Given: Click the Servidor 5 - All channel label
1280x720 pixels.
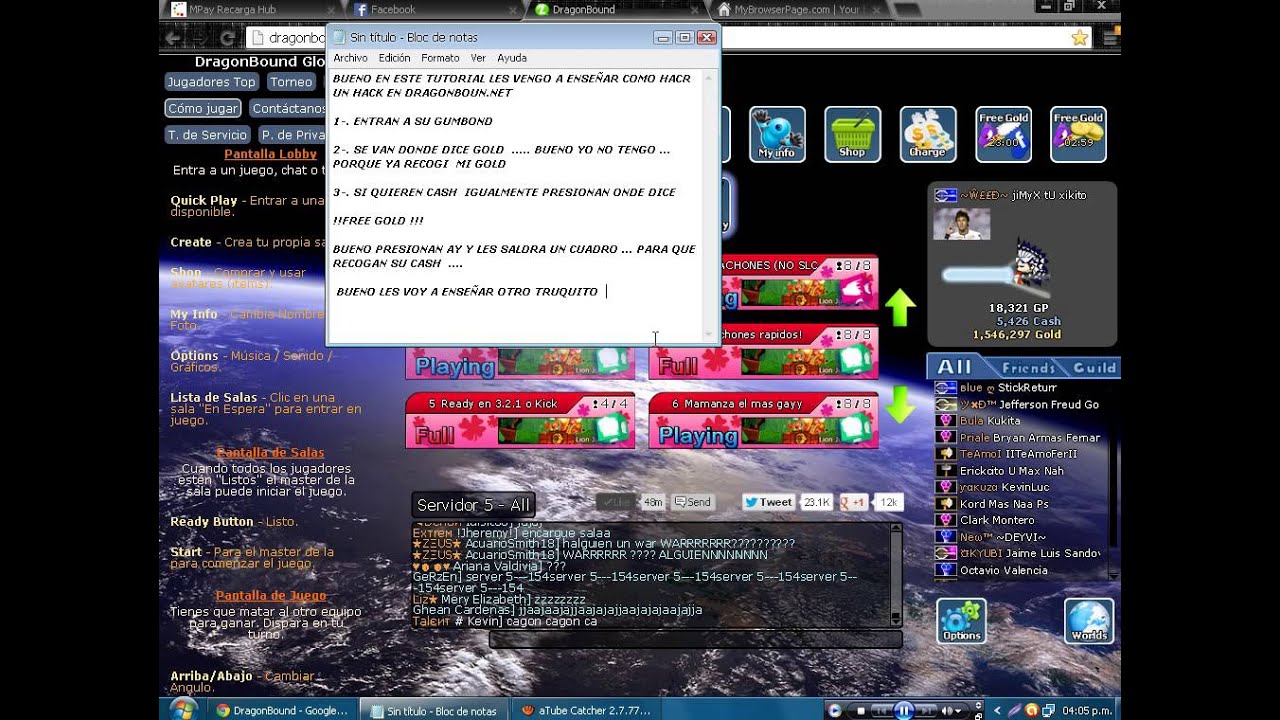Looking at the screenshot, I should (x=473, y=505).
